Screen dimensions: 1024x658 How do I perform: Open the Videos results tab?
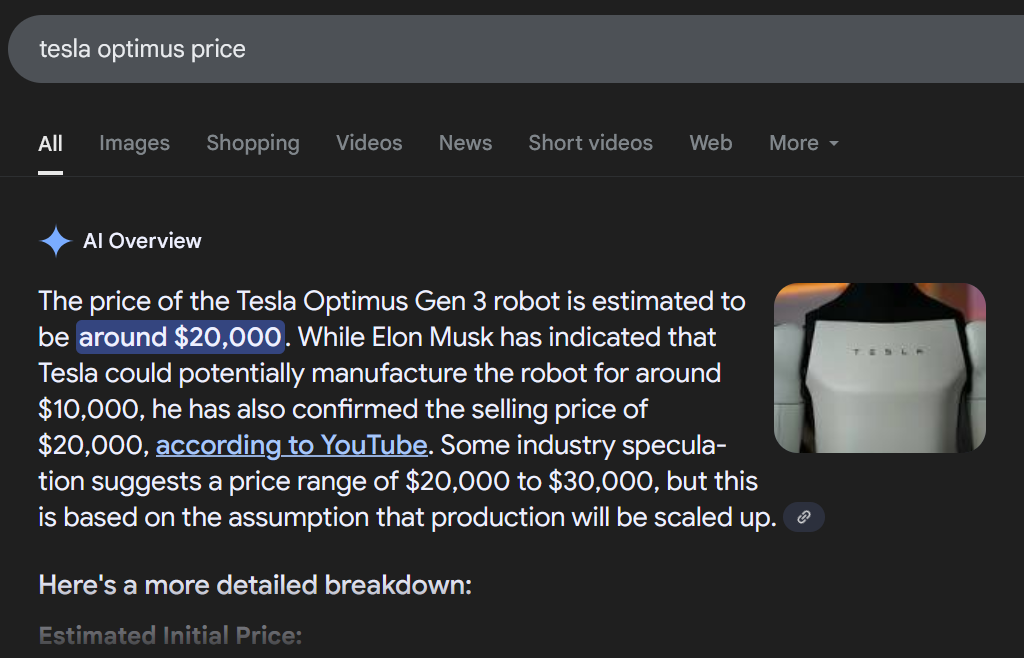(369, 143)
